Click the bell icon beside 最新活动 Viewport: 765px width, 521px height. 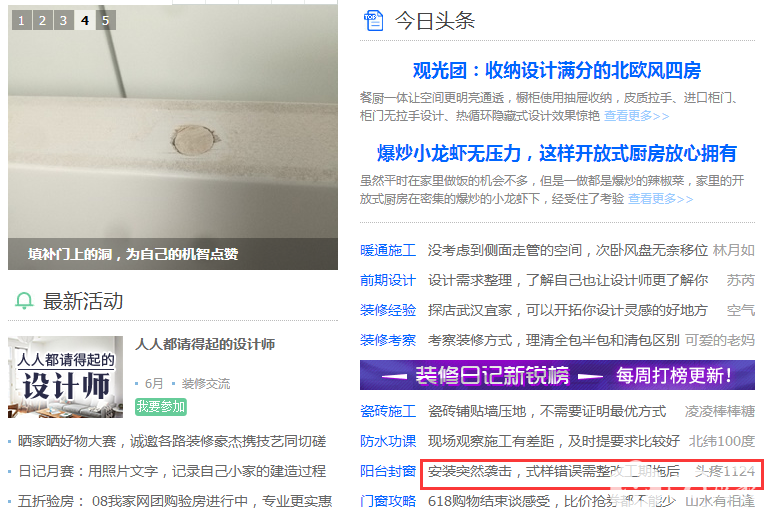coord(24,301)
